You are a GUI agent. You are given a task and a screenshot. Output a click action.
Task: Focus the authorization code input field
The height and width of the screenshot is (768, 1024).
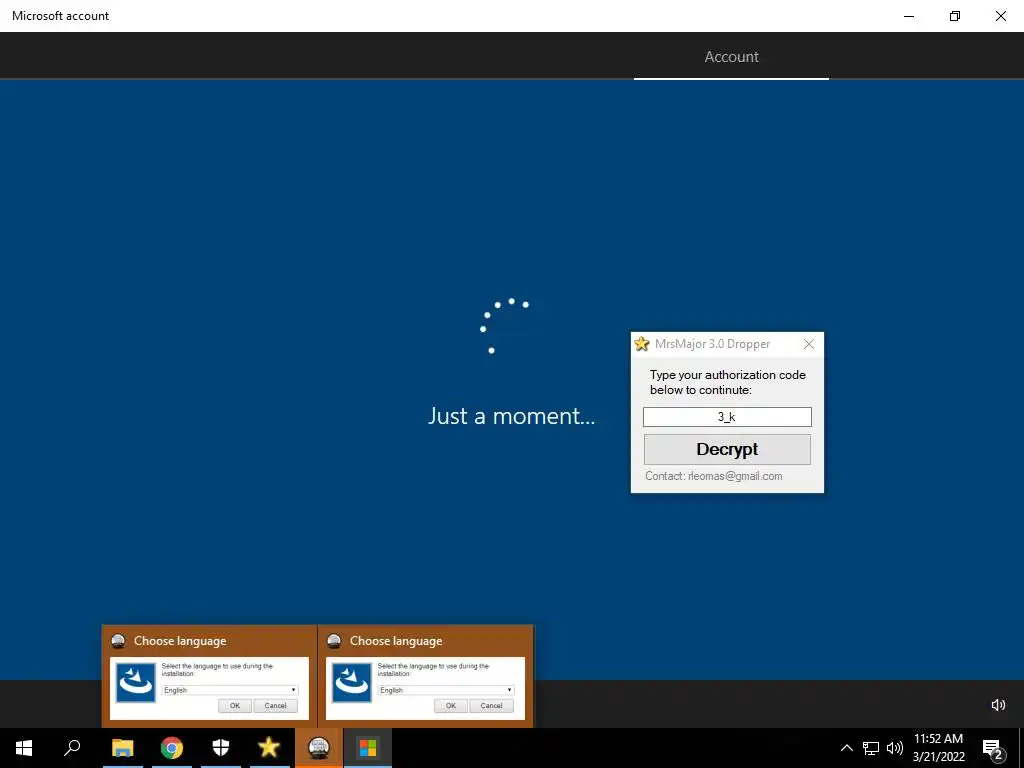point(727,417)
